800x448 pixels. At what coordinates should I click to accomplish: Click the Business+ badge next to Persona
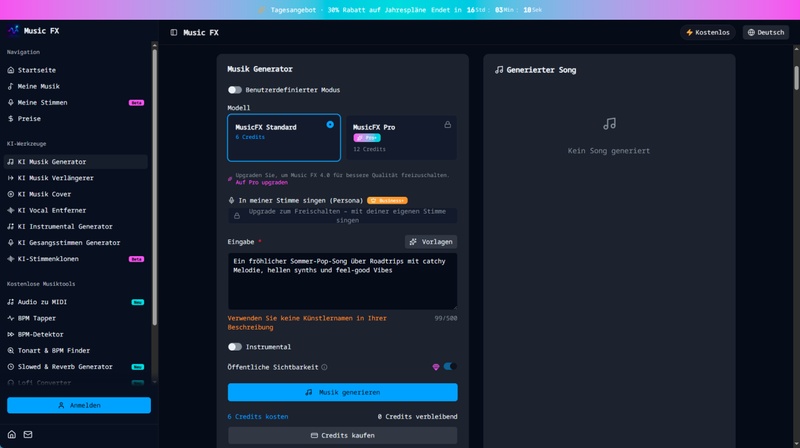[387, 201]
